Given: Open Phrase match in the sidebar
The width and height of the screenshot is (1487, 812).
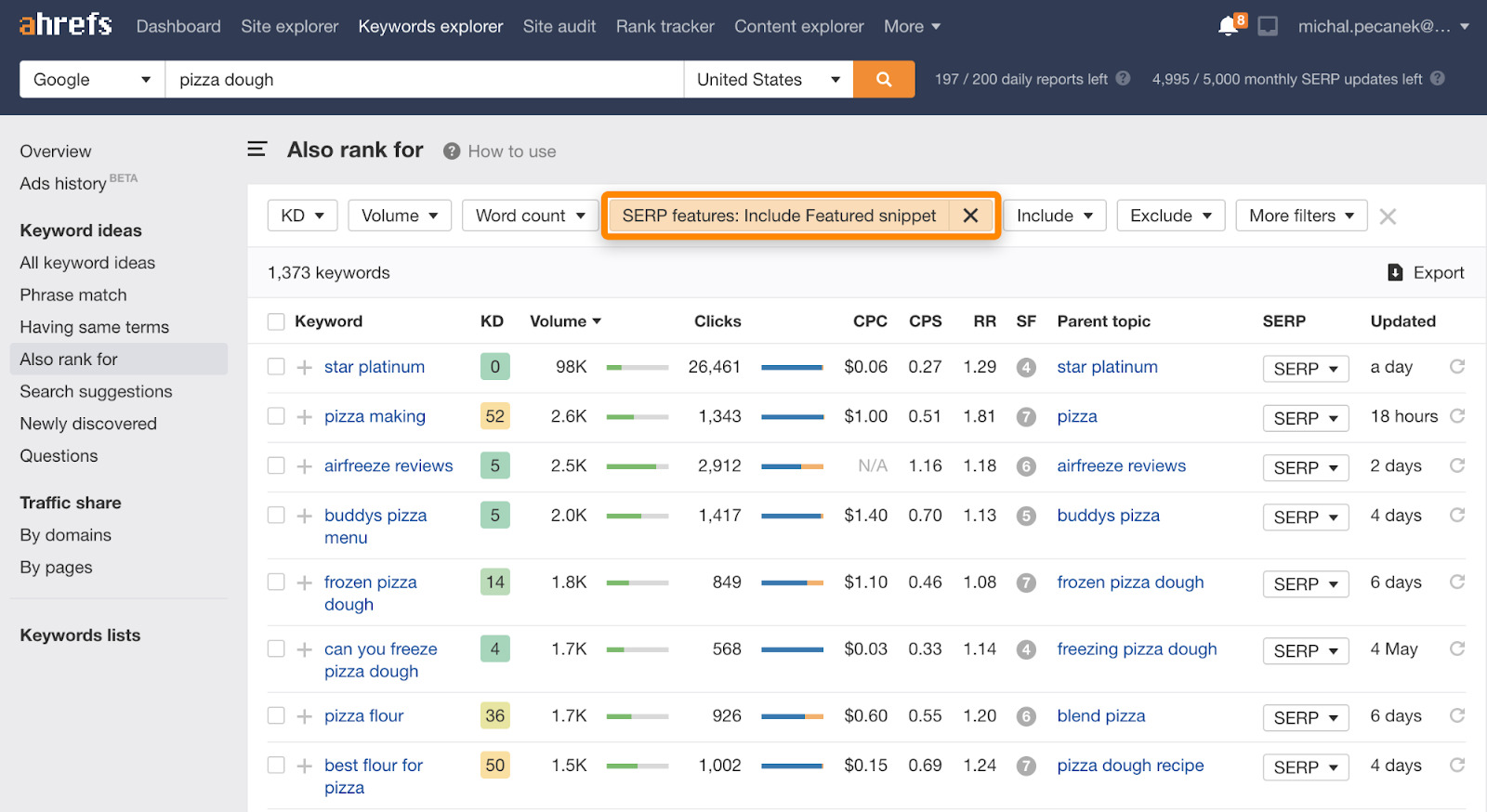Looking at the screenshot, I should click(x=73, y=295).
